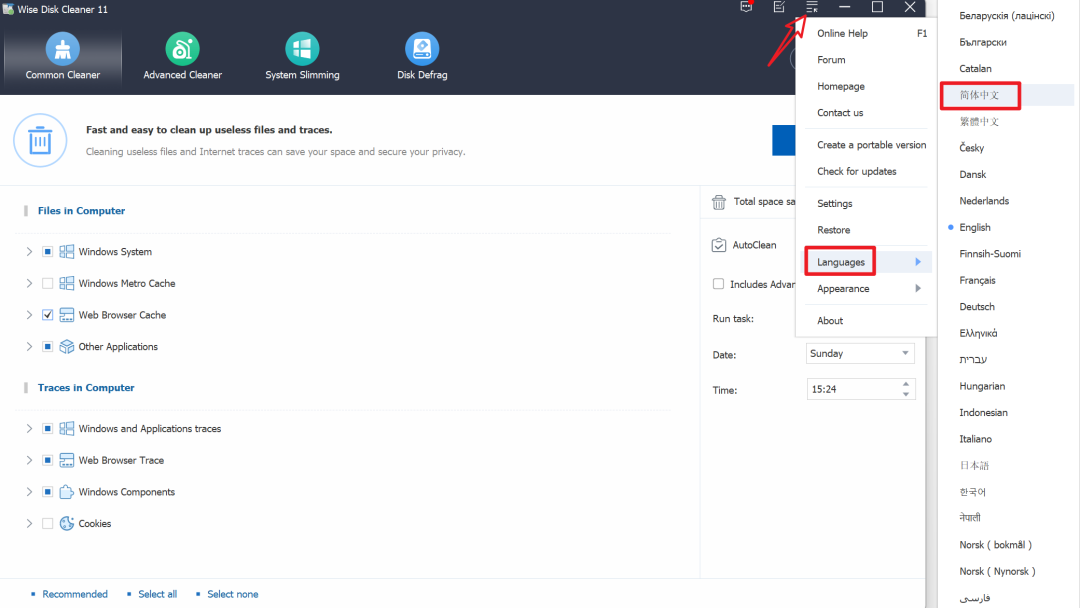
Task: Expand the Windows Components node
Action: click(x=29, y=492)
